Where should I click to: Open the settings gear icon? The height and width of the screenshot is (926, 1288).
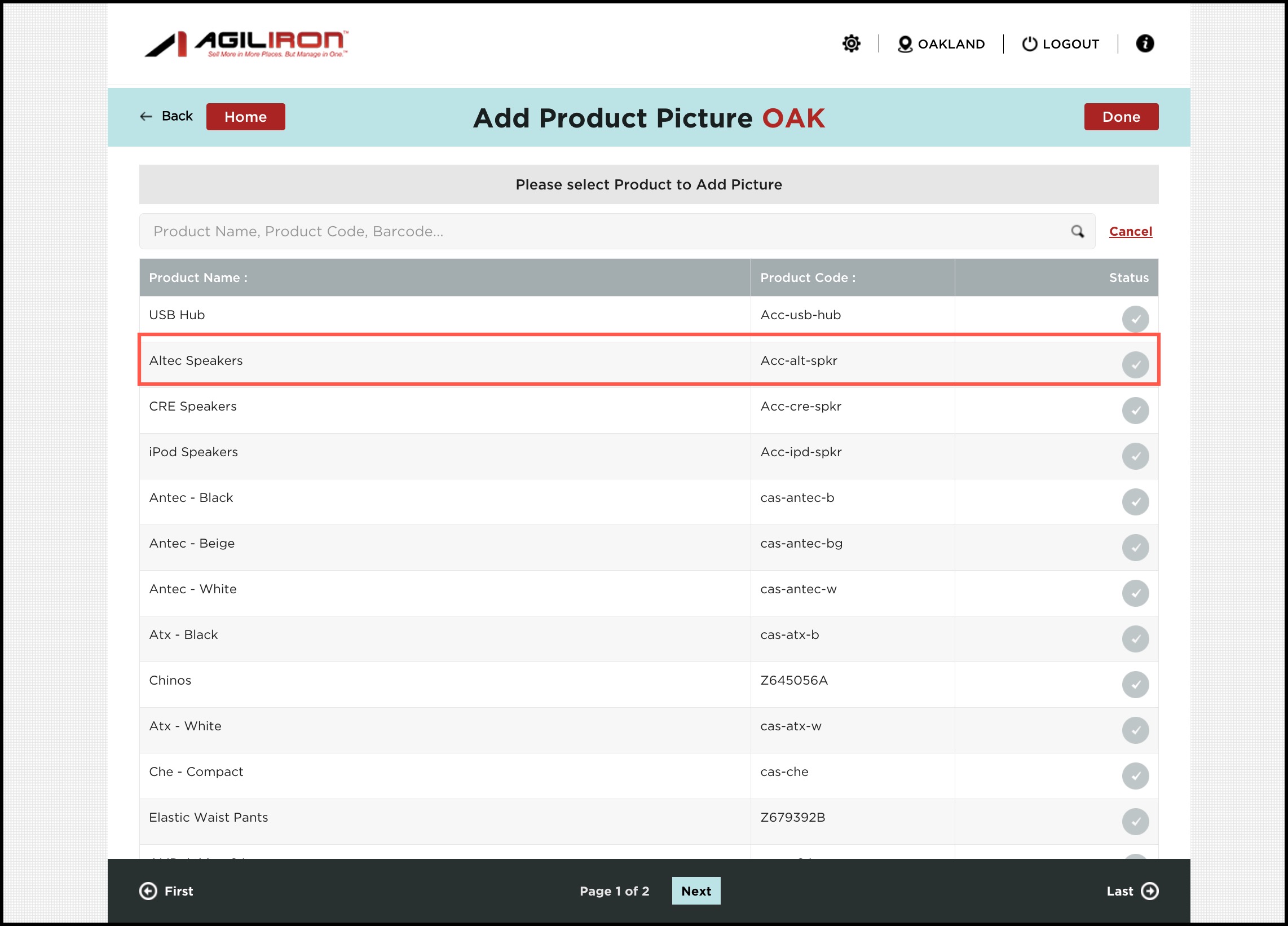(851, 44)
